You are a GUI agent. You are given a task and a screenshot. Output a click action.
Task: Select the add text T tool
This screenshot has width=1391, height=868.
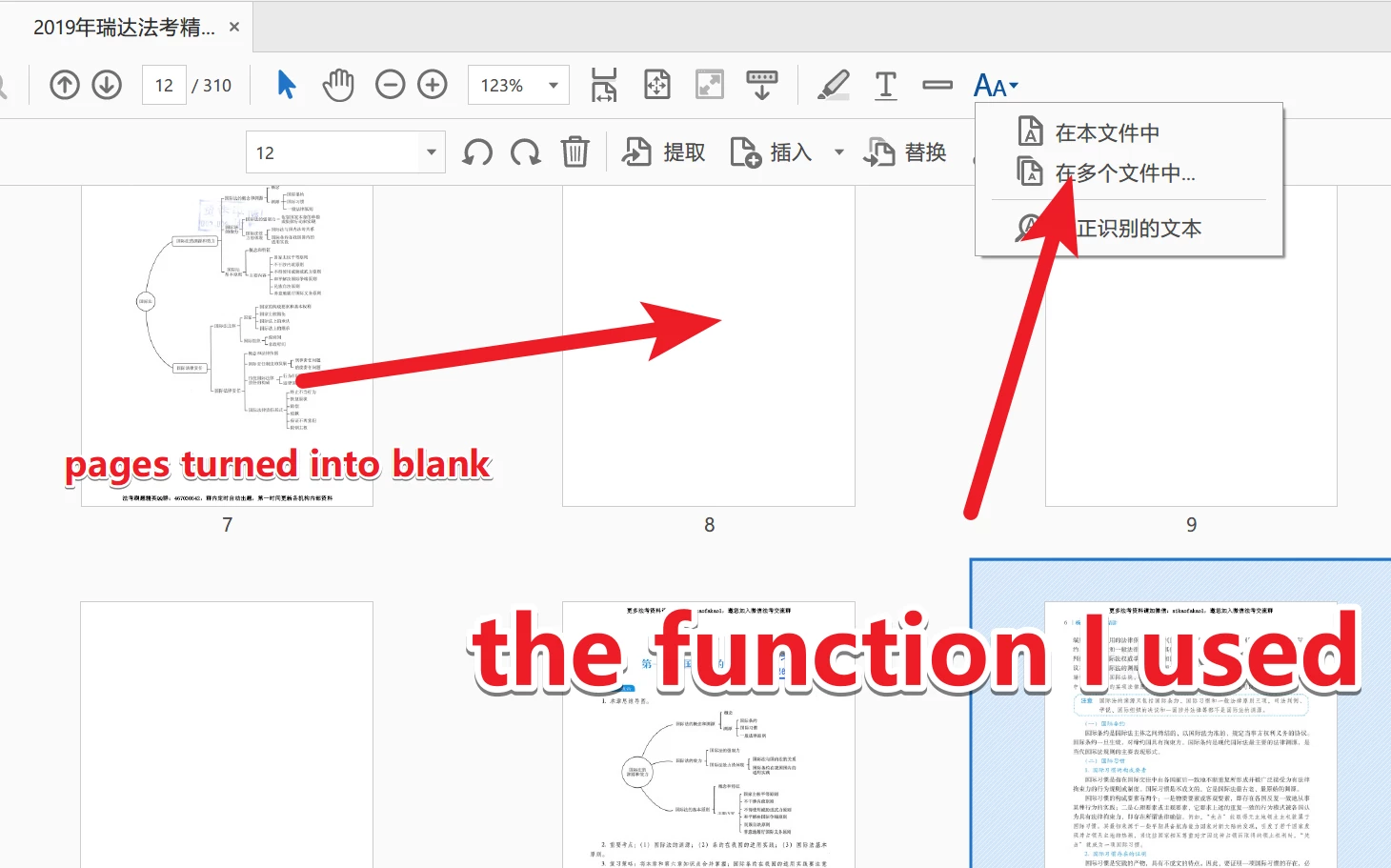pos(886,85)
